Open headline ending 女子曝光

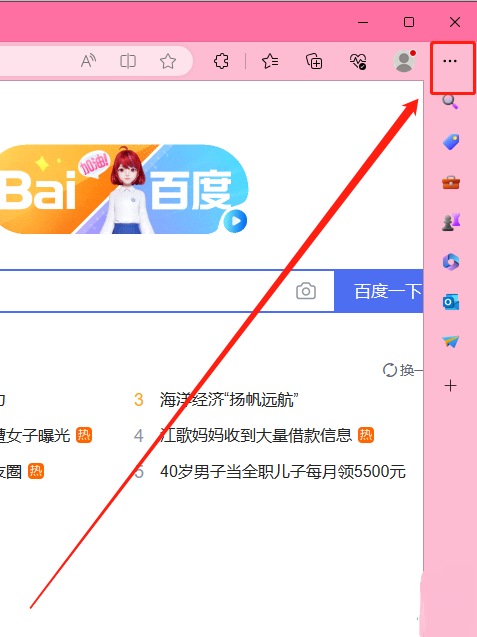tap(35, 436)
